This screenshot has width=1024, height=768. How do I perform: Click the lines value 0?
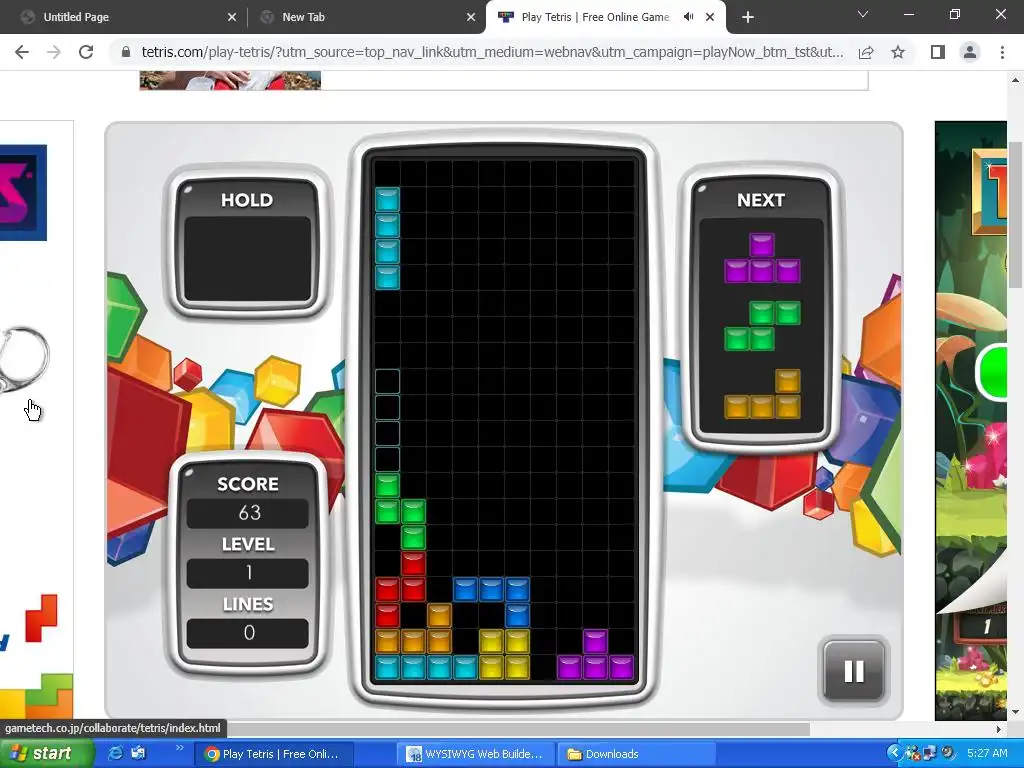click(x=248, y=633)
